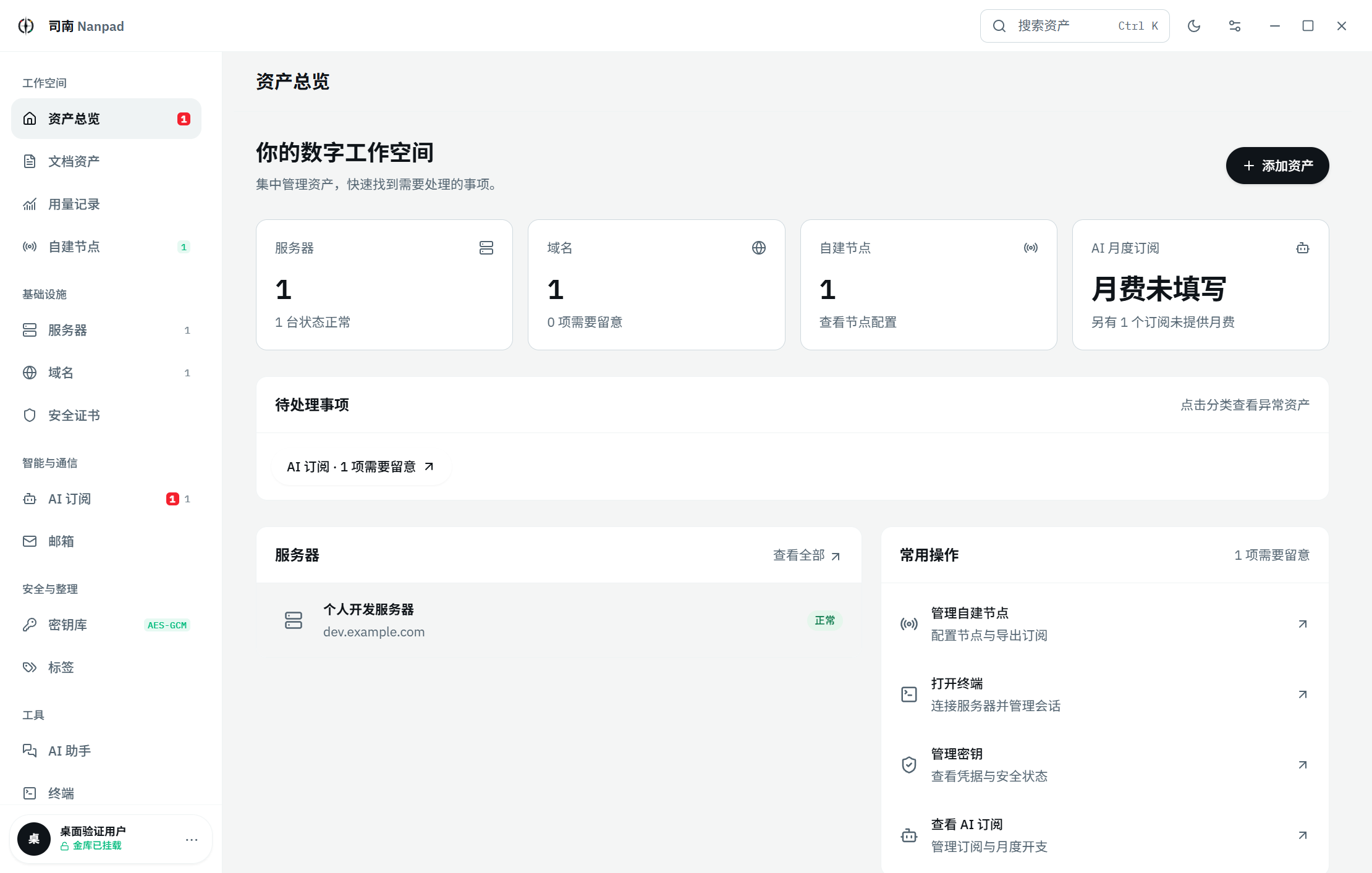Open 安全证书 in sidebar
This screenshot has height=873, width=1372.
click(x=106, y=415)
